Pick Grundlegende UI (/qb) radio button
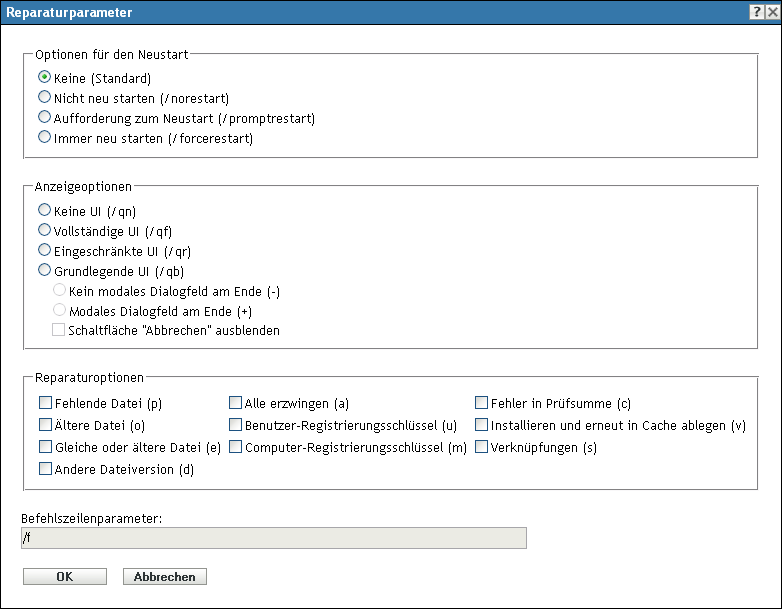This screenshot has width=782, height=609. point(44,270)
